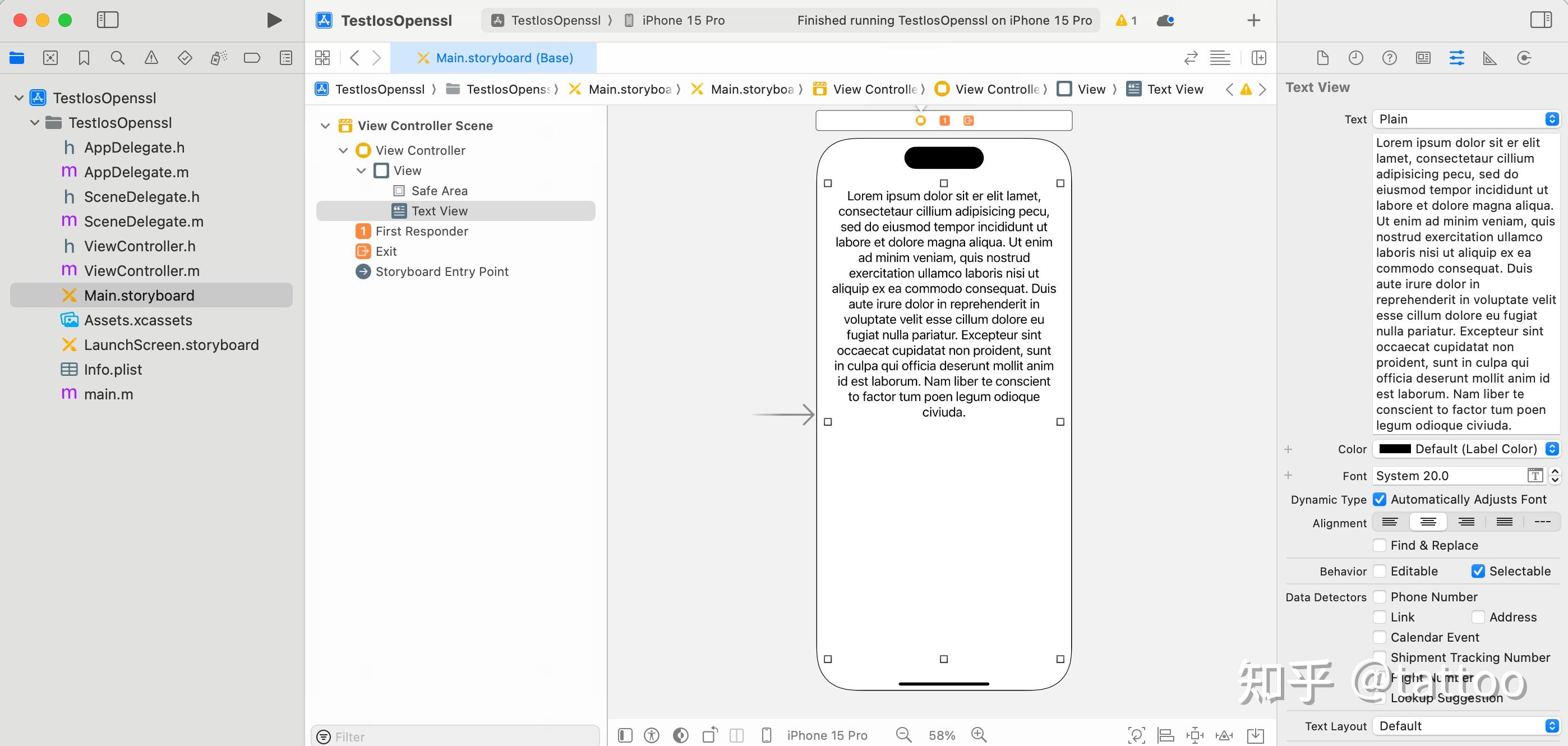Enable the Editable behavior checkbox
The height and width of the screenshot is (746, 1568).
1380,571
